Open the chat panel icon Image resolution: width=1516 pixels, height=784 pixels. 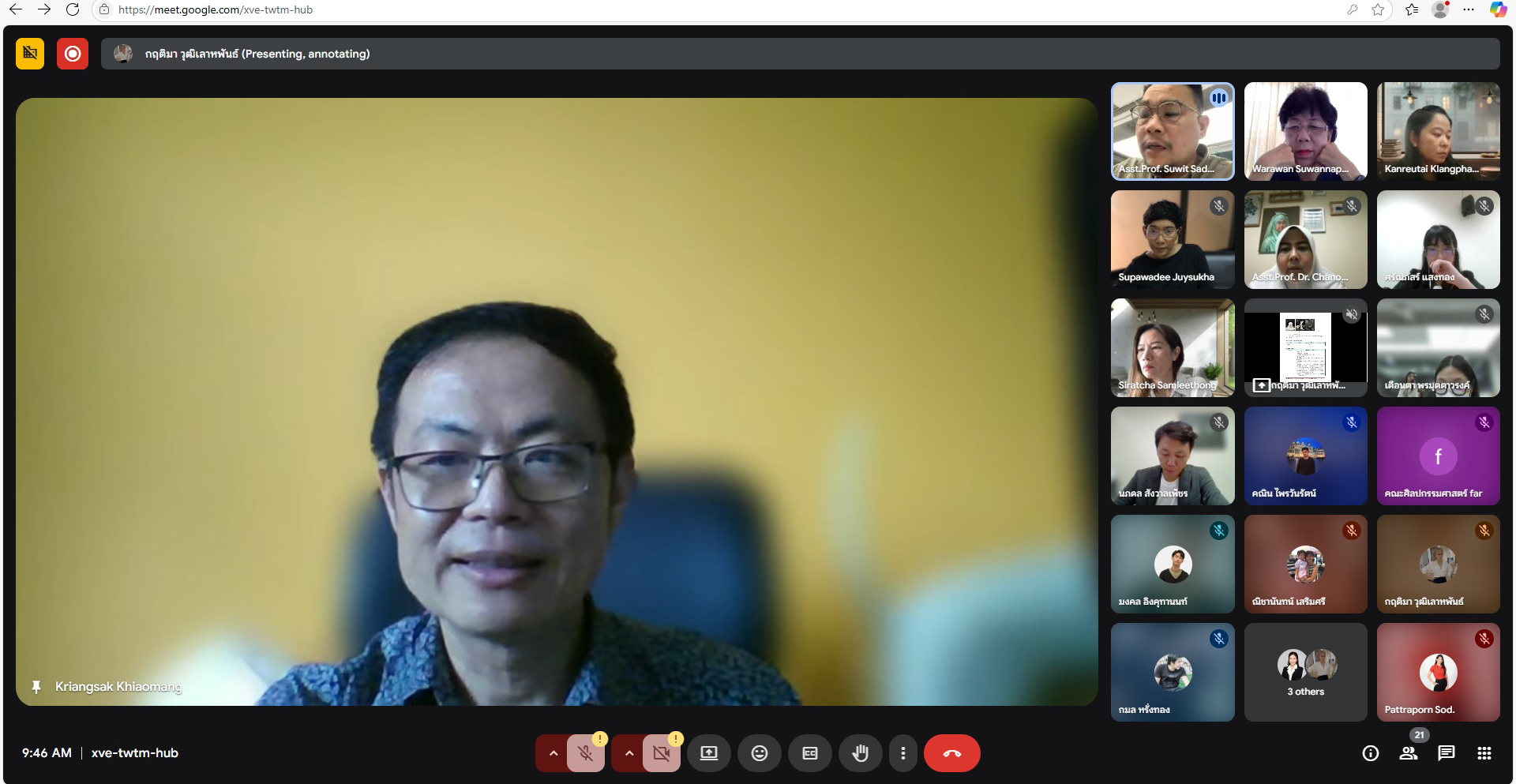pos(1446,753)
